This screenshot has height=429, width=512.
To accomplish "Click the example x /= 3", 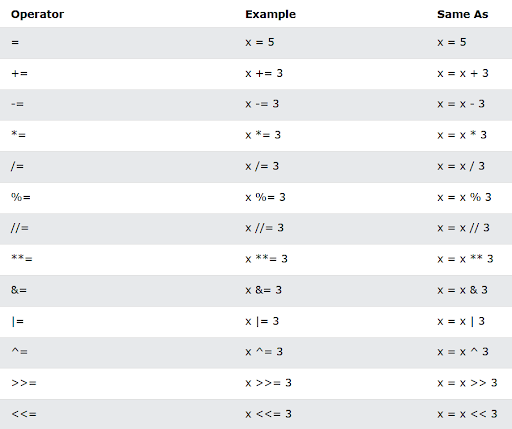I will point(262,166).
